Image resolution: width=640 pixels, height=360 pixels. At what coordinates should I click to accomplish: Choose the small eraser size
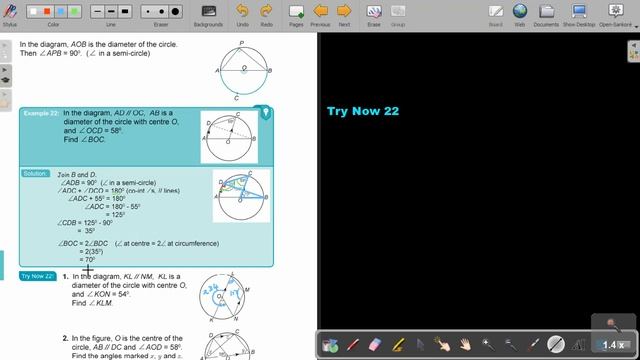click(x=148, y=11)
